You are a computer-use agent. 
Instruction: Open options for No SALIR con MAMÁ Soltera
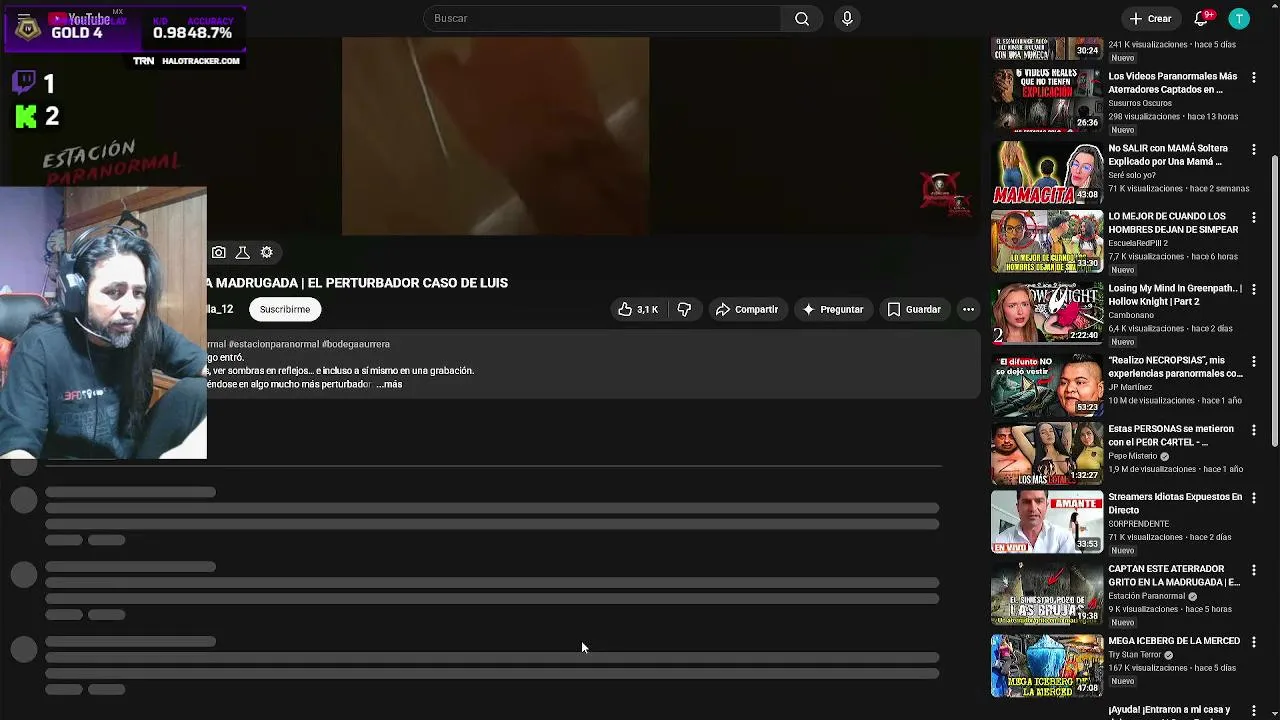(1254, 149)
